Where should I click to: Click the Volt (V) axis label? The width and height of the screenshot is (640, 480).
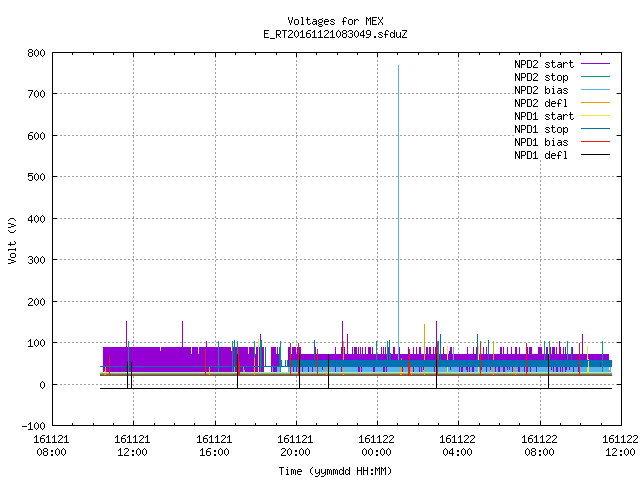pos(12,240)
